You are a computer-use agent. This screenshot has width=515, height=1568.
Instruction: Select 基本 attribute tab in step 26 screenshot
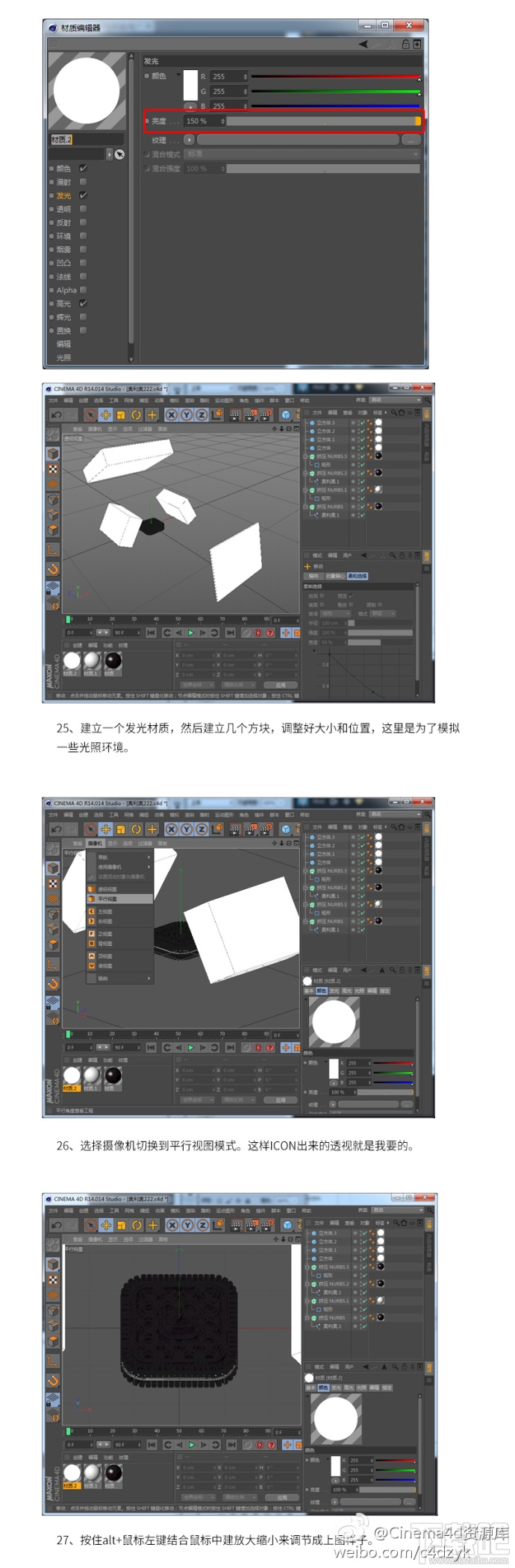coord(309,991)
